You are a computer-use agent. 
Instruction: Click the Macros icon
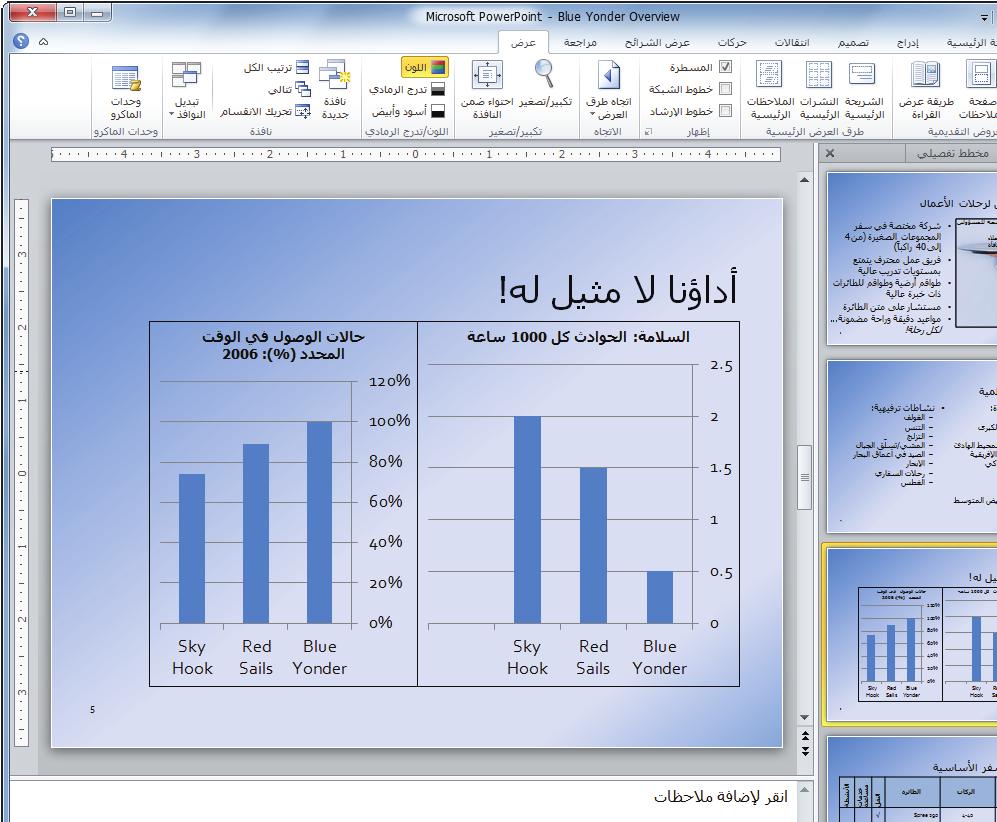pyautogui.click(x=126, y=92)
